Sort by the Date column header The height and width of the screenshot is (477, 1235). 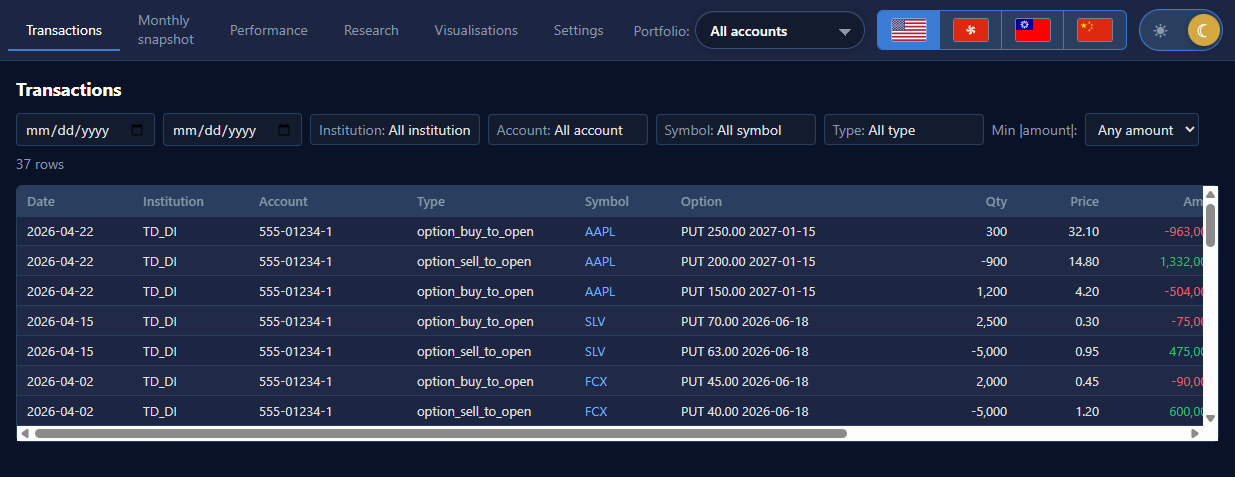[41, 201]
